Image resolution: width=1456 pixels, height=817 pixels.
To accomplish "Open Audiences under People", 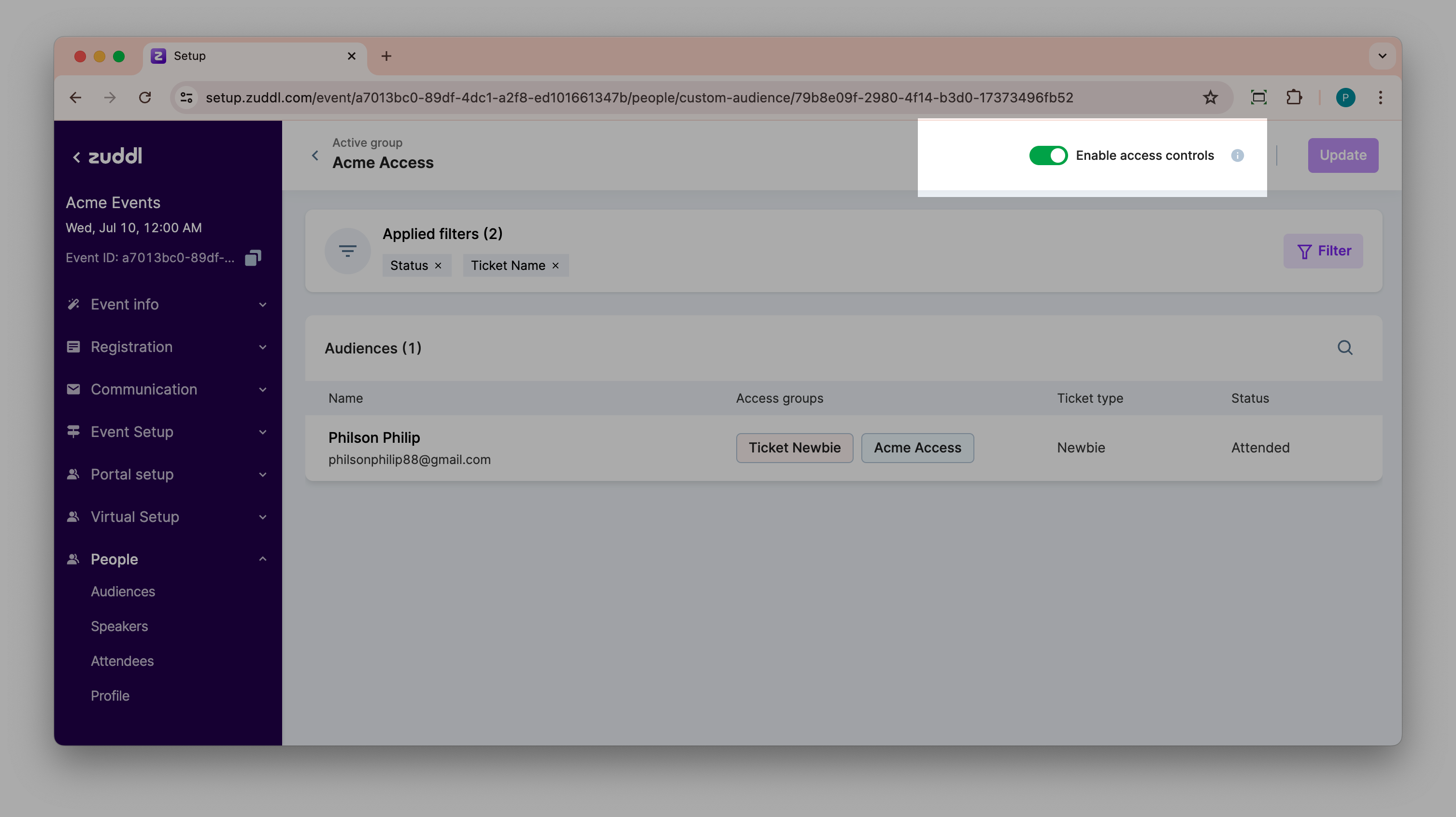I will 123,592.
